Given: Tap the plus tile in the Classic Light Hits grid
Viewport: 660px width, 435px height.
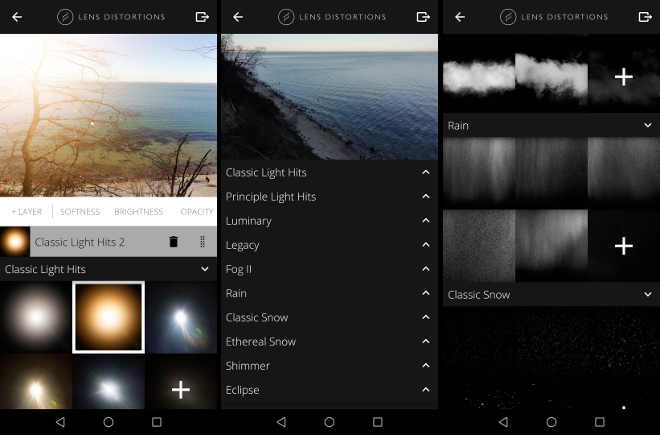Looking at the screenshot, I should (x=181, y=389).
